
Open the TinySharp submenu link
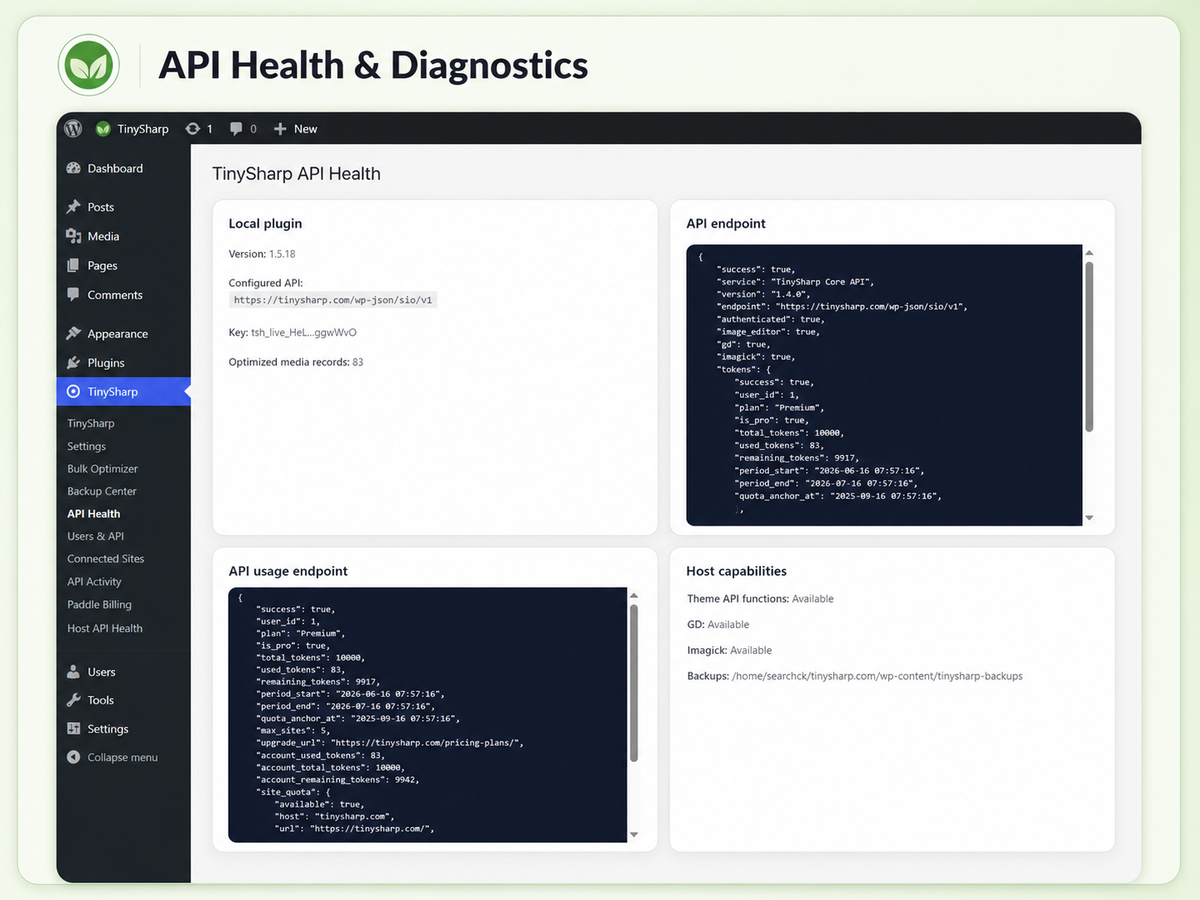pyautogui.click(x=91, y=424)
